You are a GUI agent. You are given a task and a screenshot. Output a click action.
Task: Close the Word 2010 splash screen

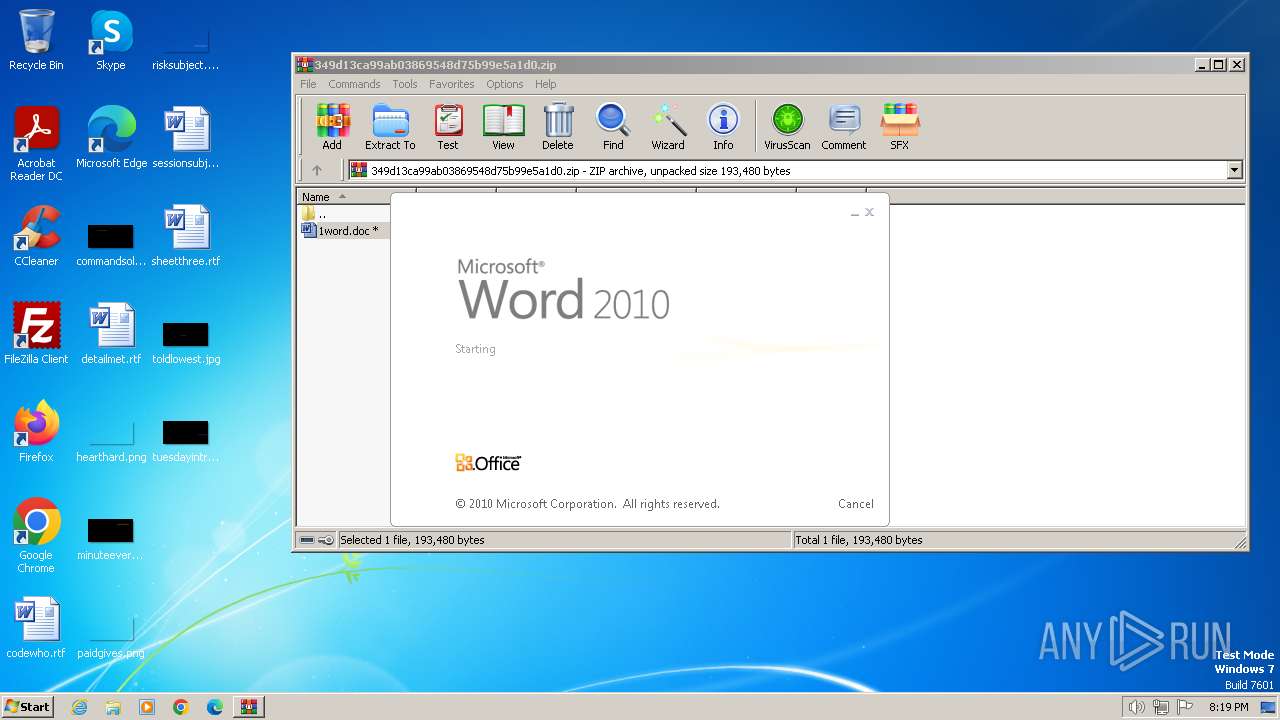870,212
